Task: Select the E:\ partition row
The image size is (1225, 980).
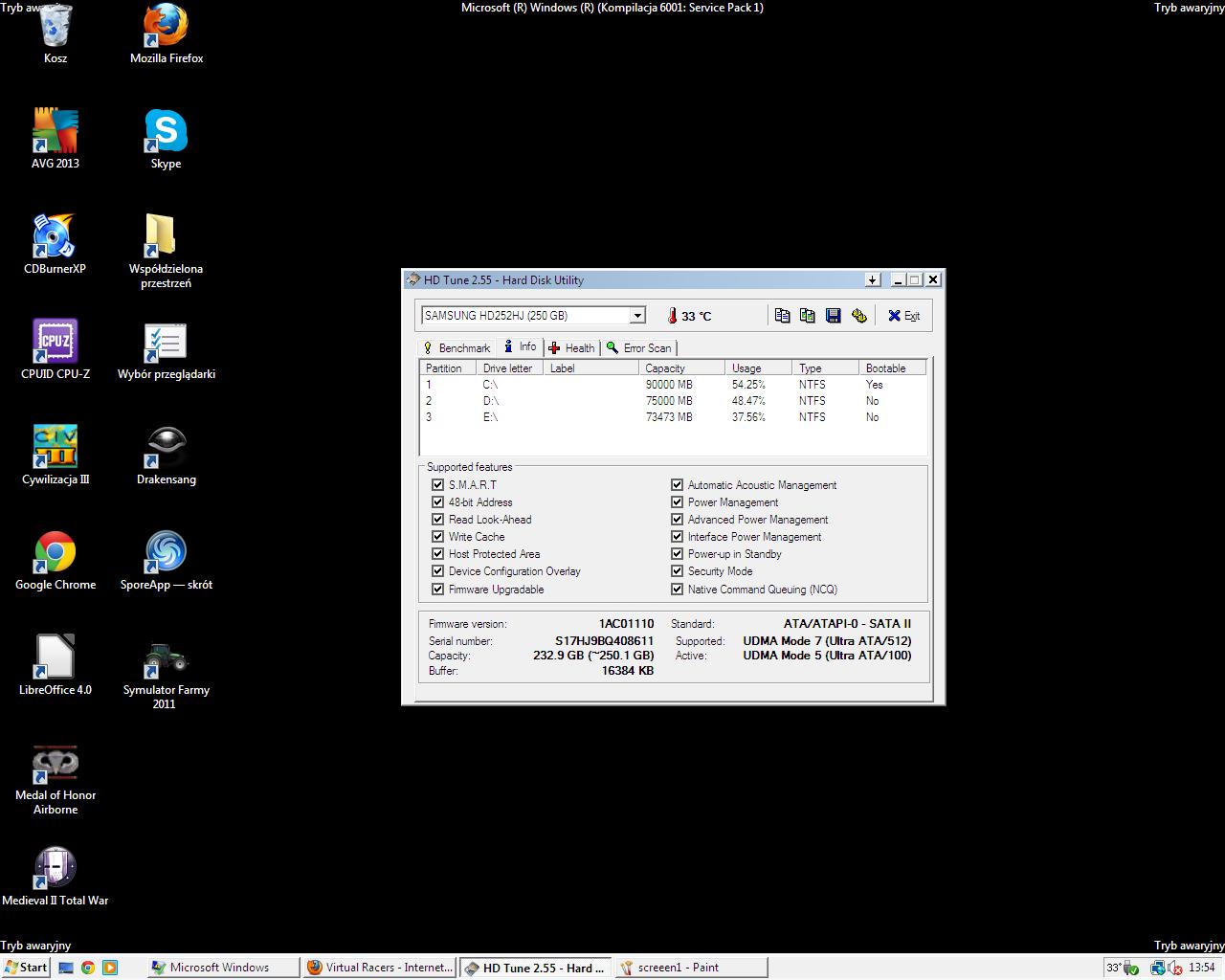Action: point(673,417)
